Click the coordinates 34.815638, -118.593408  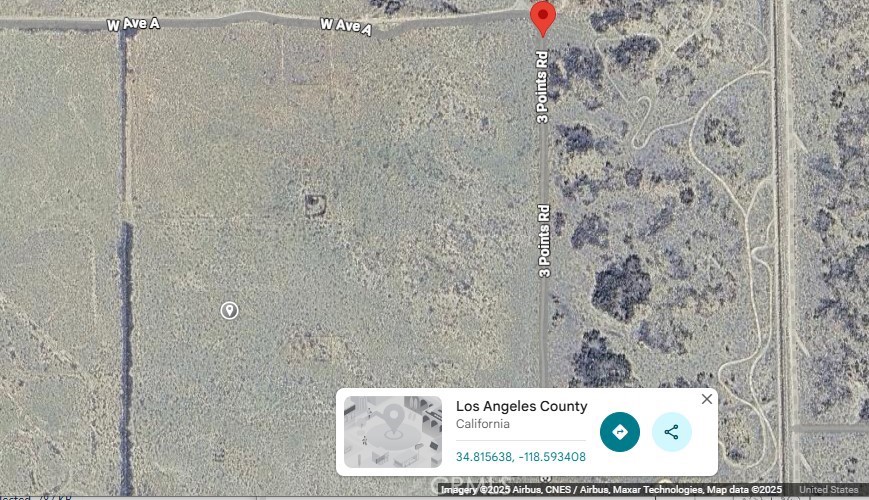tap(520, 457)
